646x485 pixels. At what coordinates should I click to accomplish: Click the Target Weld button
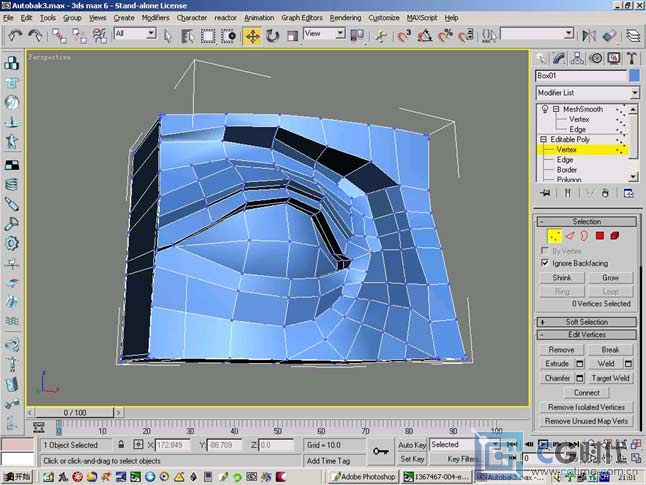[610, 378]
